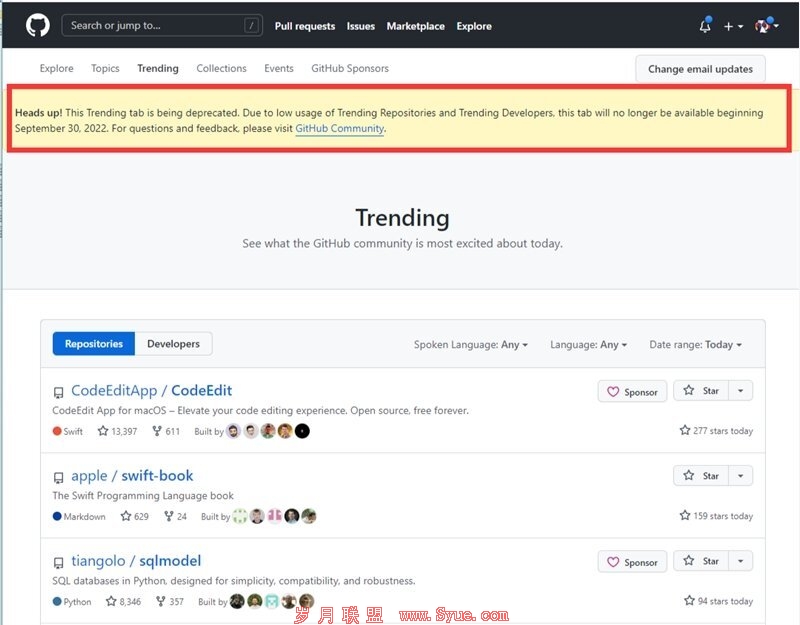
Task: Open the black last contributor avatar of CodeEdit
Action: [302, 431]
